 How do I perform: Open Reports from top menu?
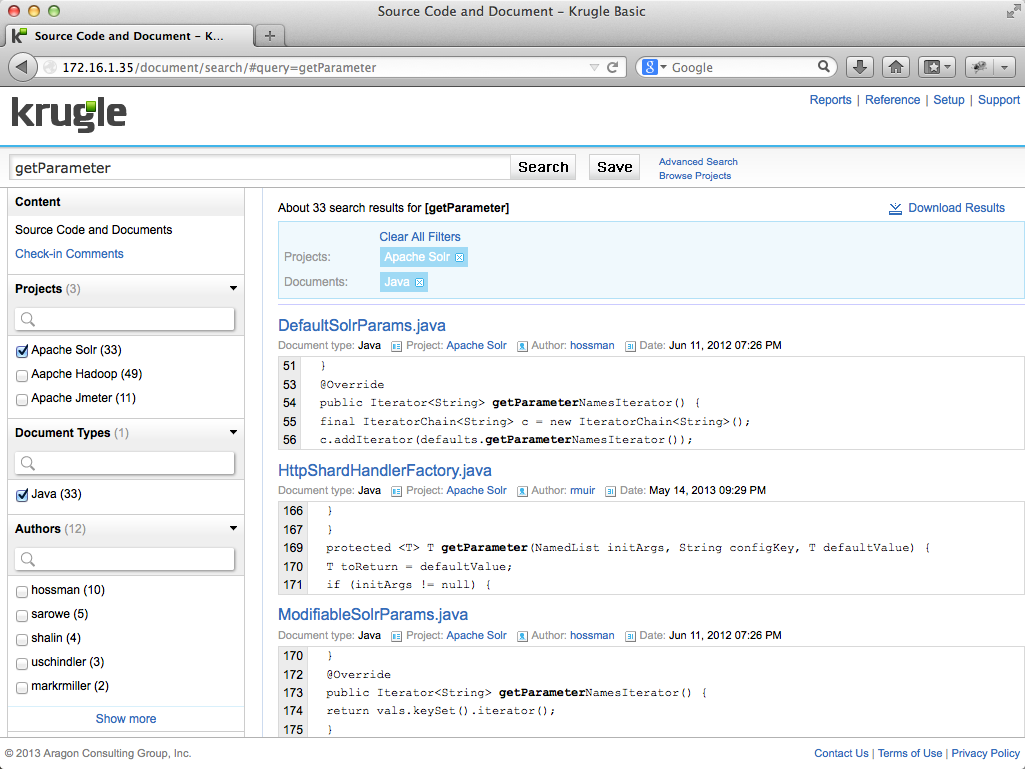(830, 100)
